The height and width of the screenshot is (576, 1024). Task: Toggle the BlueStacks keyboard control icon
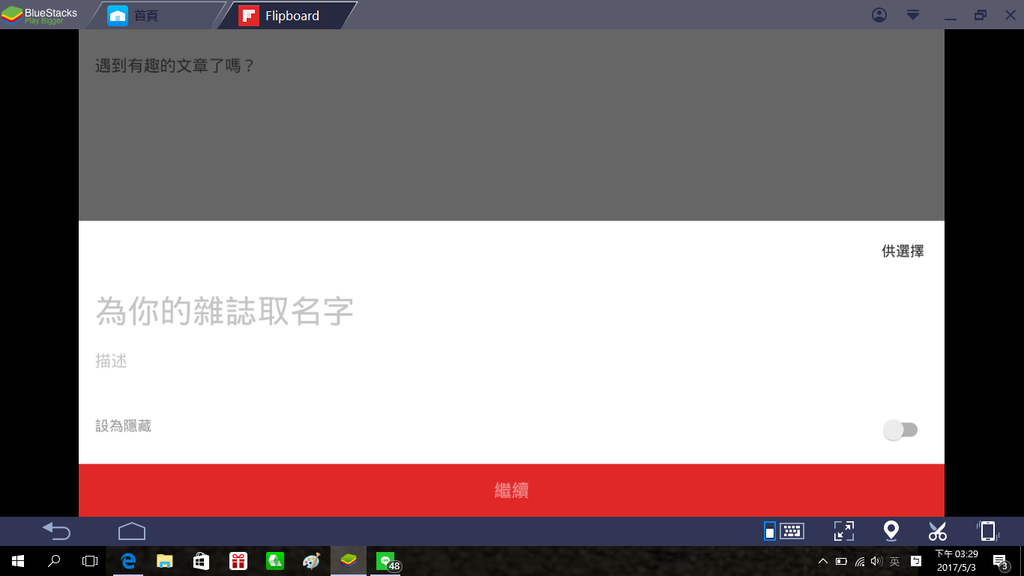click(784, 531)
